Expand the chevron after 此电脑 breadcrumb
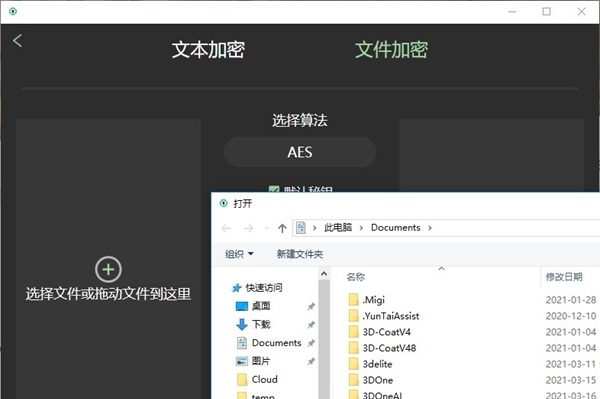The width and height of the screenshot is (600, 399). (361, 228)
